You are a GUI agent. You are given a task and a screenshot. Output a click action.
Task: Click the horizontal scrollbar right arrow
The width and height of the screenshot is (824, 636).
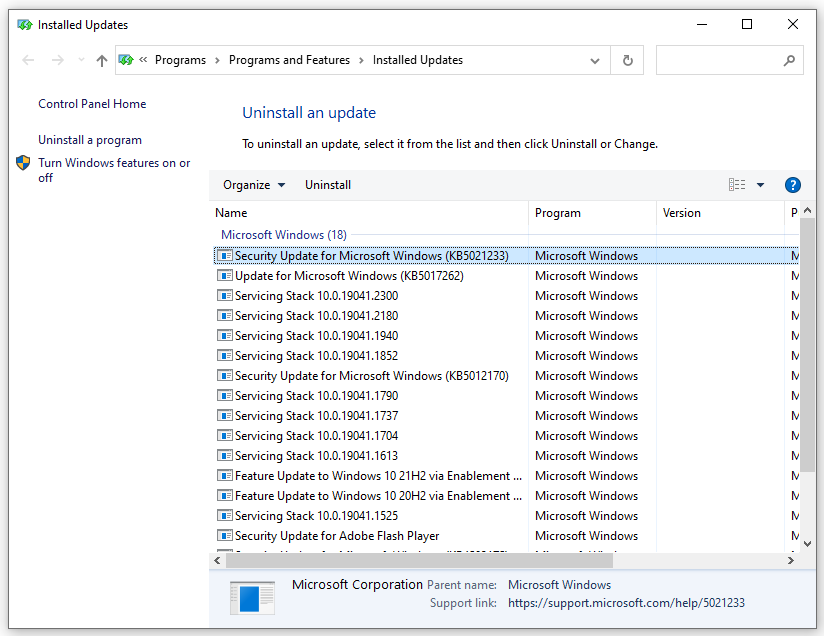791,561
